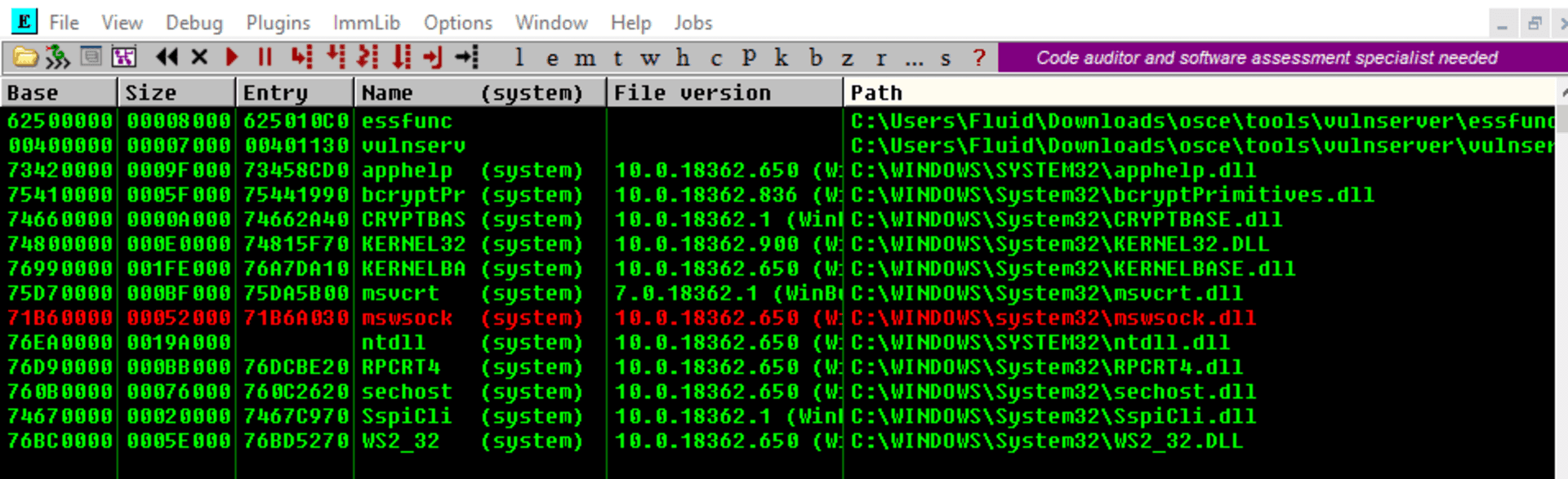This screenshot has width=1568, height=479.
Task: Sort by the Name column header
Action: click(x=480, y=92)
